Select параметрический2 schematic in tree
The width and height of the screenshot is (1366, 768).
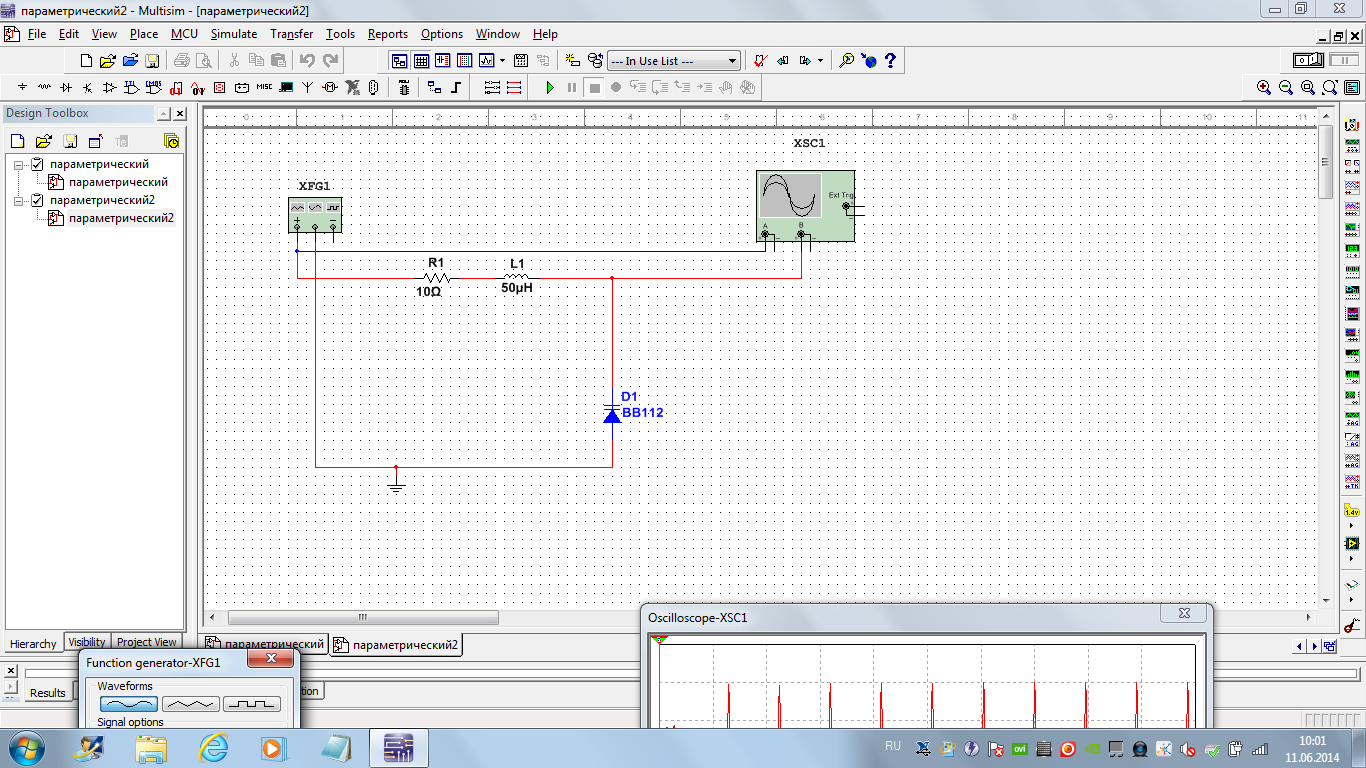[x=121, y=218]
